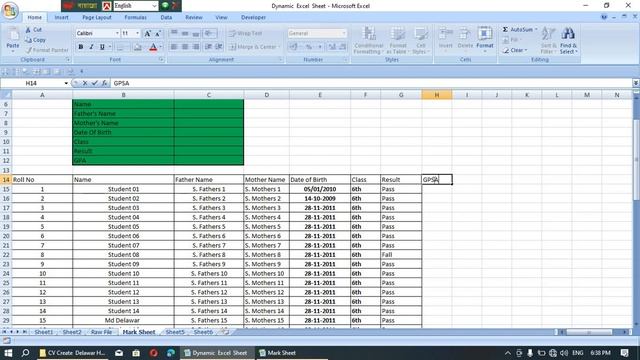This screenshot has height=360, width=640.
Task: Open Cell Styles gallery
Action: point(420,40)
